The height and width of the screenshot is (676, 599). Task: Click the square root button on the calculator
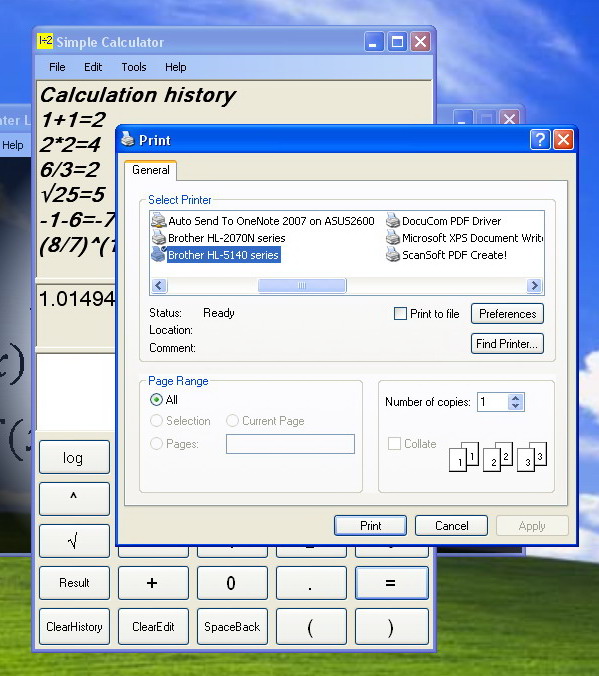click(74, 541)
